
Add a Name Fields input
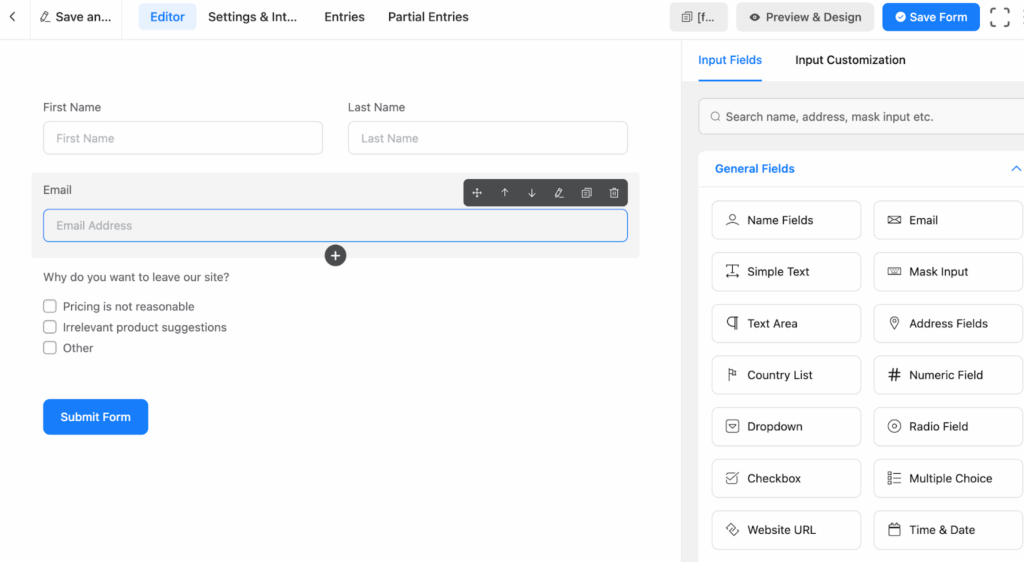[x=786, y=220]
